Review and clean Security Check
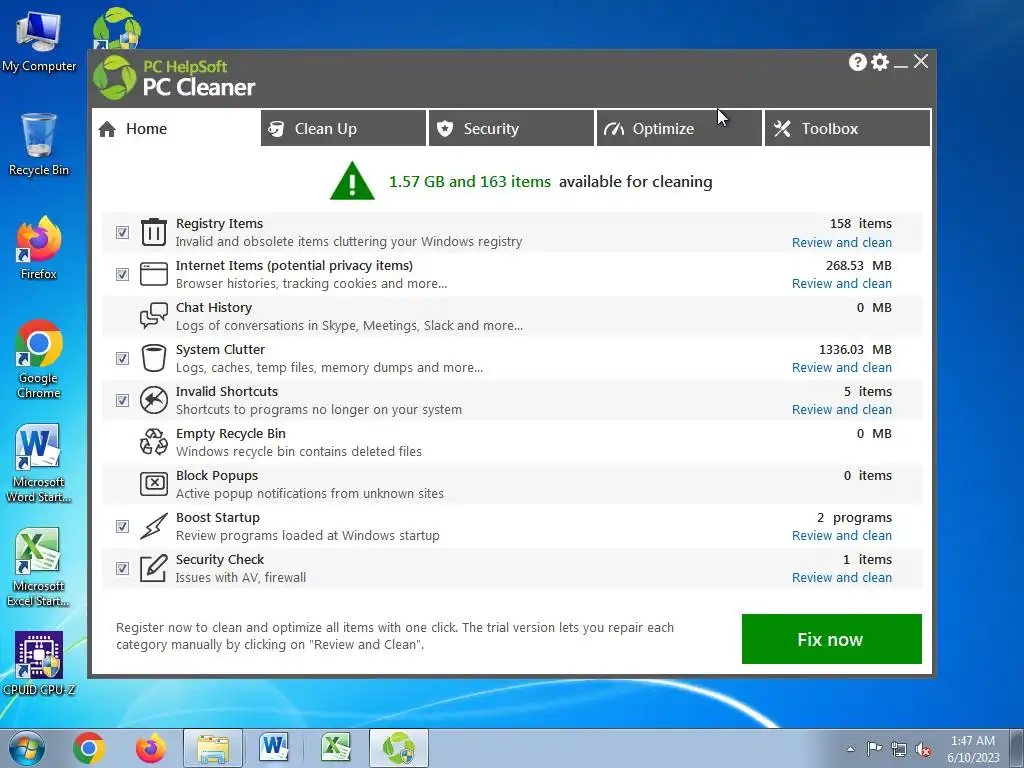 click(x=842, y=577)
